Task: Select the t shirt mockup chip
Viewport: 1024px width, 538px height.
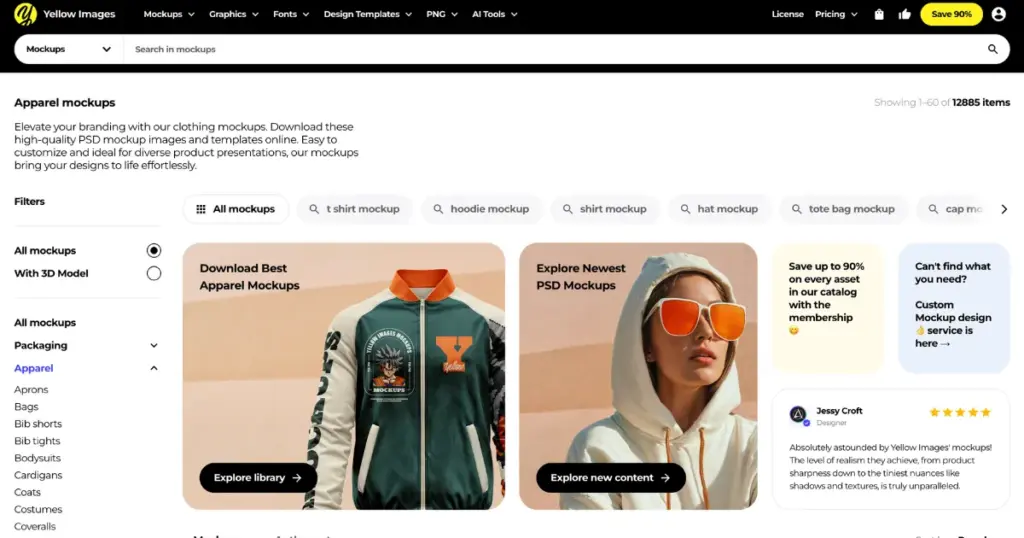Action: click(355, 209)
